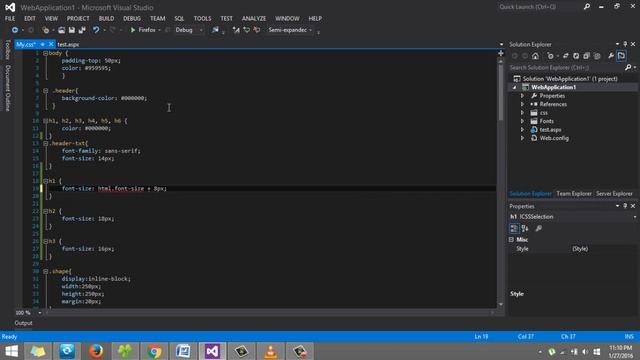Click the Save All toolbar icon
Viewport: 640px width, 360px height.
[82, 30]
